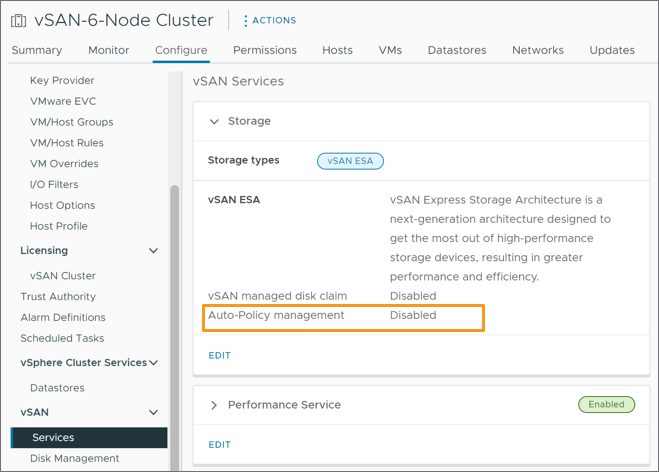Select Trust Authority in the sidebar
The image size is (659, 473).
pos(58,297)
